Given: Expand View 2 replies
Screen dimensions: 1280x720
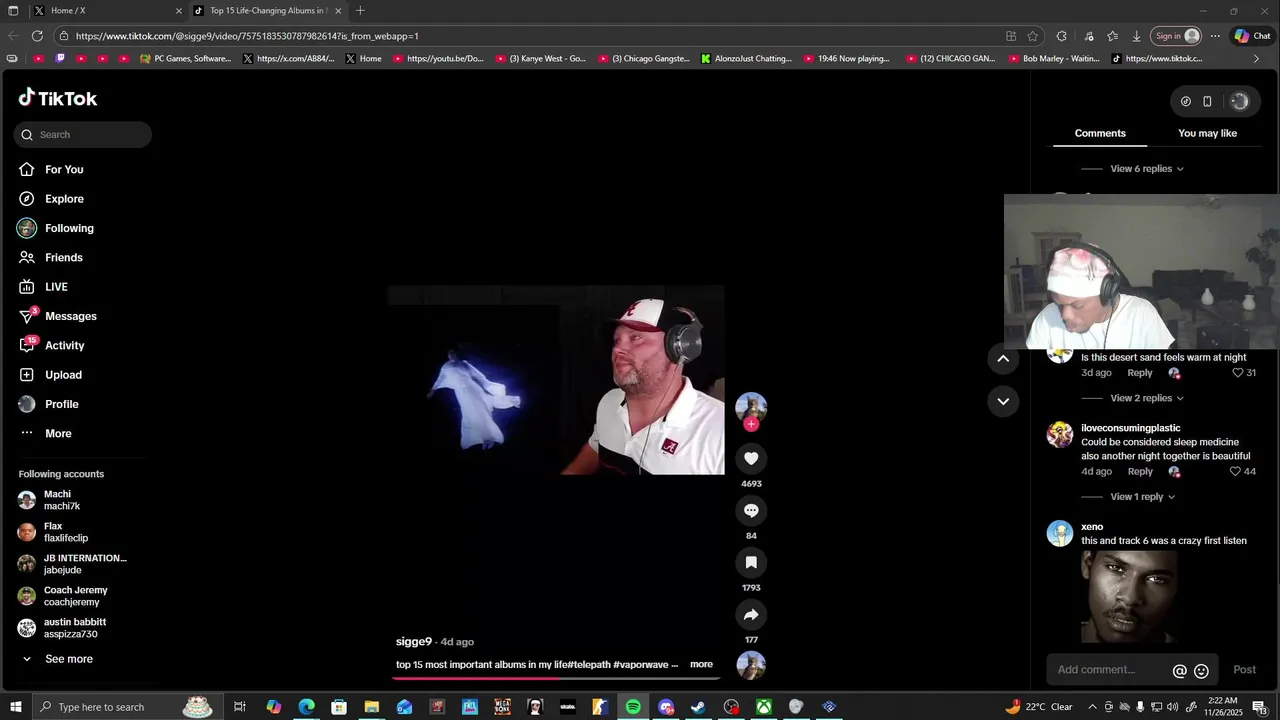Looking at the screenshot, I should click(1147, 398).
